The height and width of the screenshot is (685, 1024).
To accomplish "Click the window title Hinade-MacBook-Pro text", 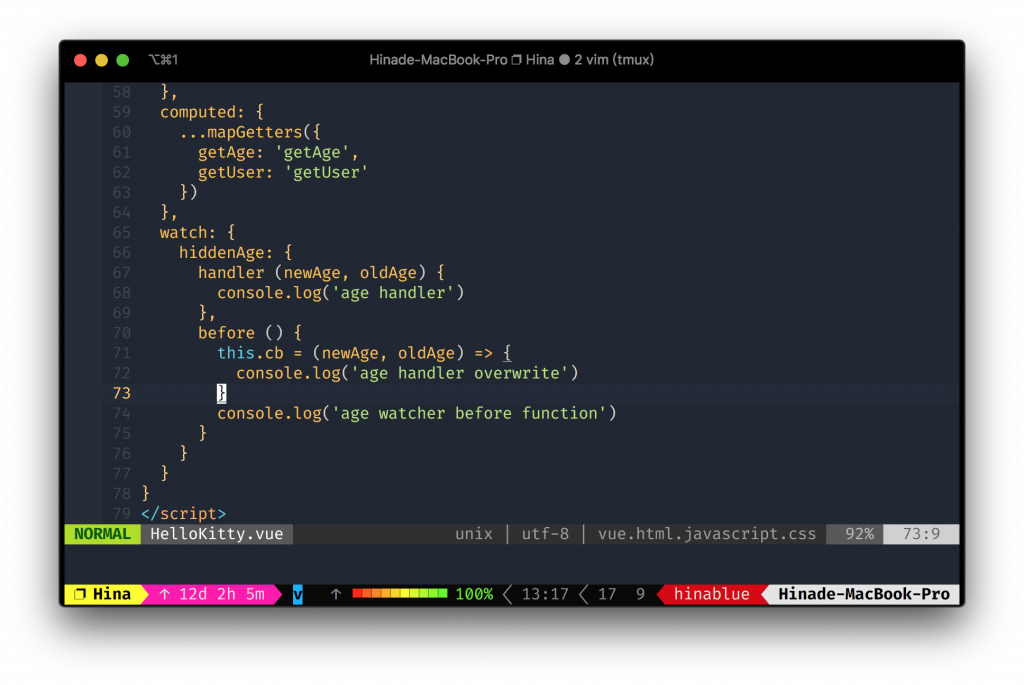I will point(438,60).
